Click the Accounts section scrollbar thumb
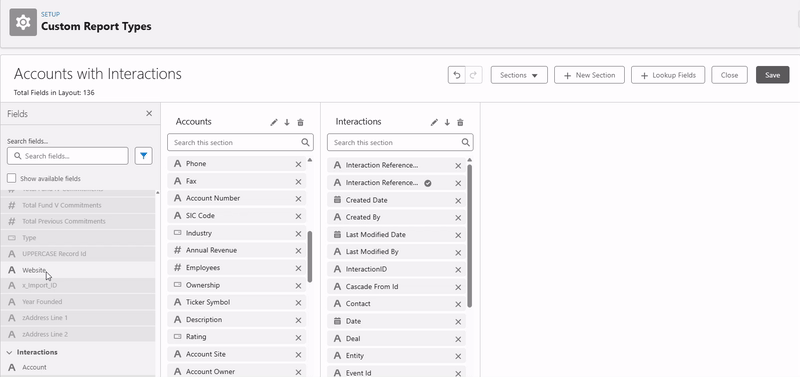Screen dimensions: 800x377 coord(310,256)
